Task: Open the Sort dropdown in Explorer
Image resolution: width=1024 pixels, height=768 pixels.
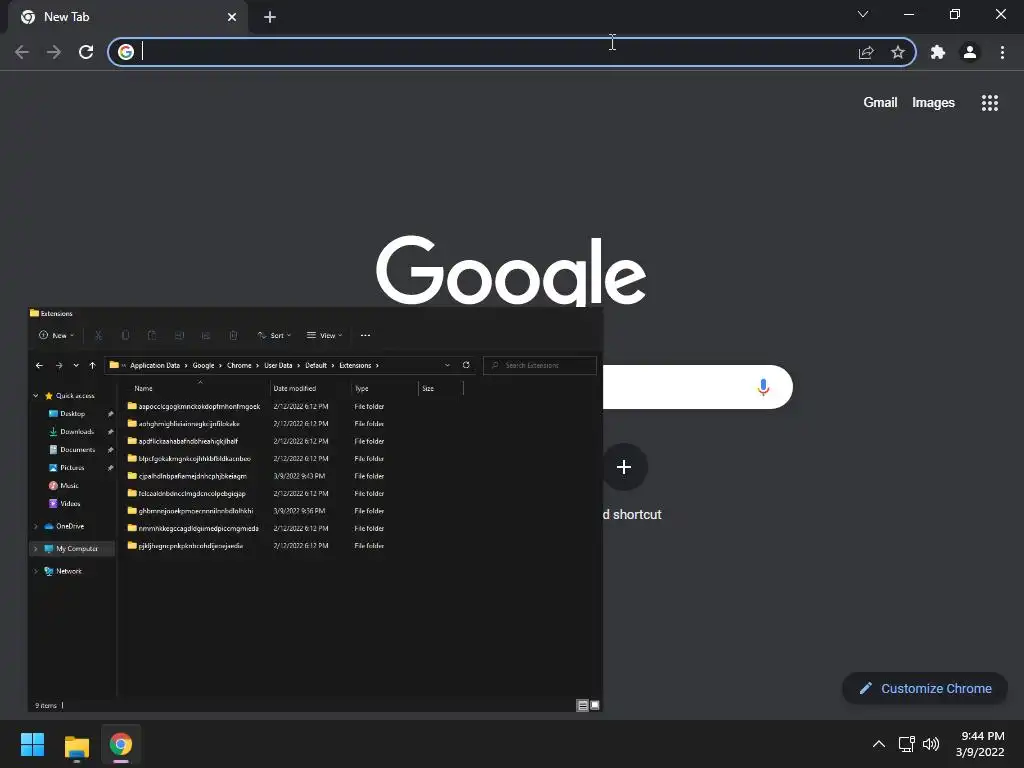Action: coord(274,335)
